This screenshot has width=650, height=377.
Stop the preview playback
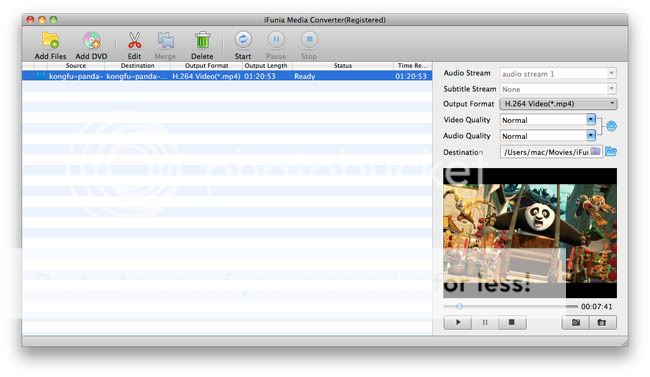512,322
